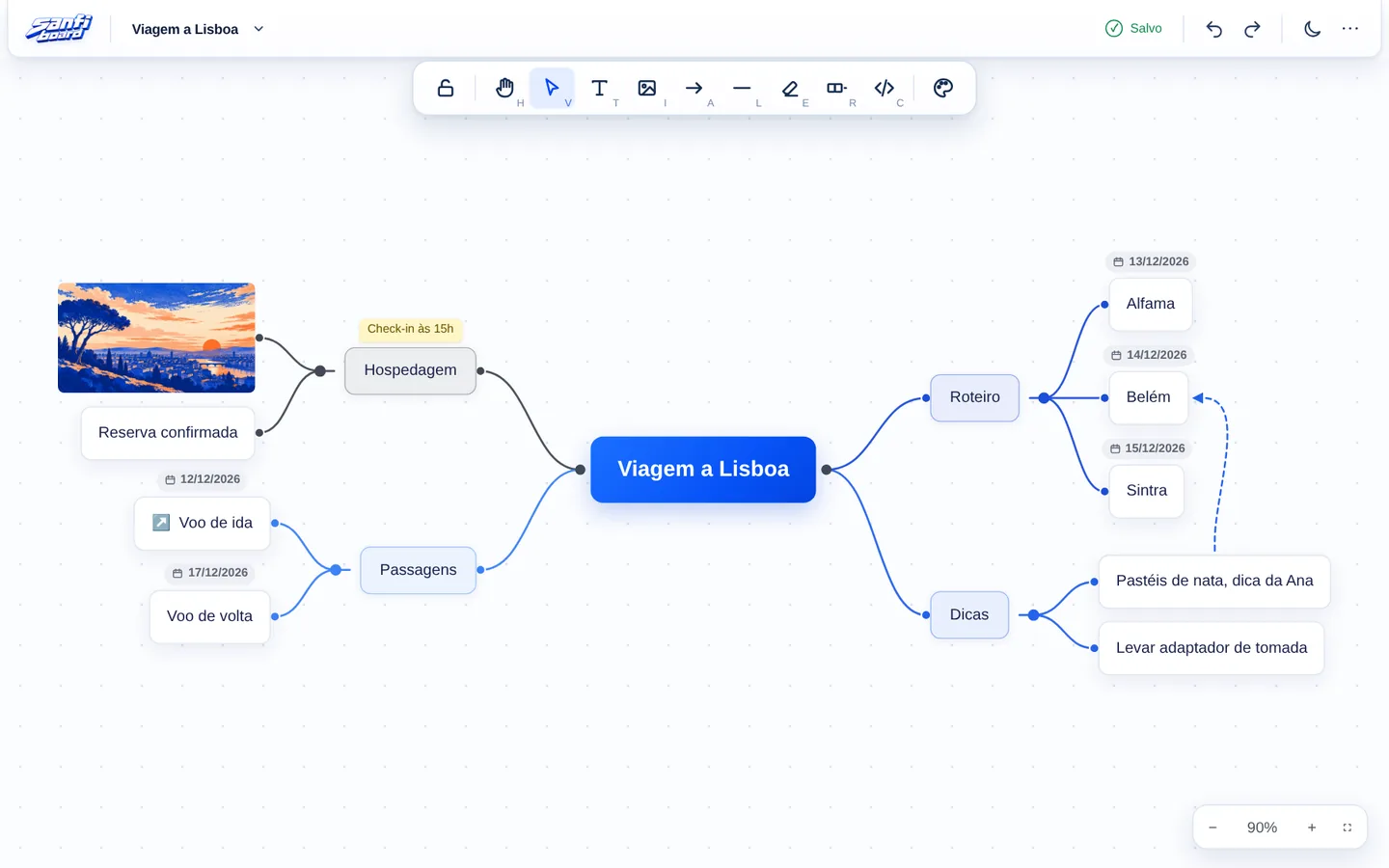Open the color palette theme tool
The image size is (1389, 868).
(943, 88)
